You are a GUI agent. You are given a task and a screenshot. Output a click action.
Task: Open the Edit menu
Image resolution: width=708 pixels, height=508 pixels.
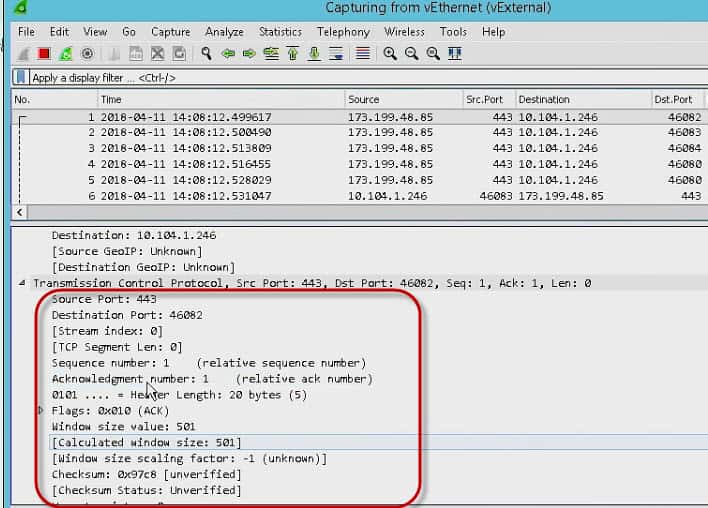coord(59,32)
